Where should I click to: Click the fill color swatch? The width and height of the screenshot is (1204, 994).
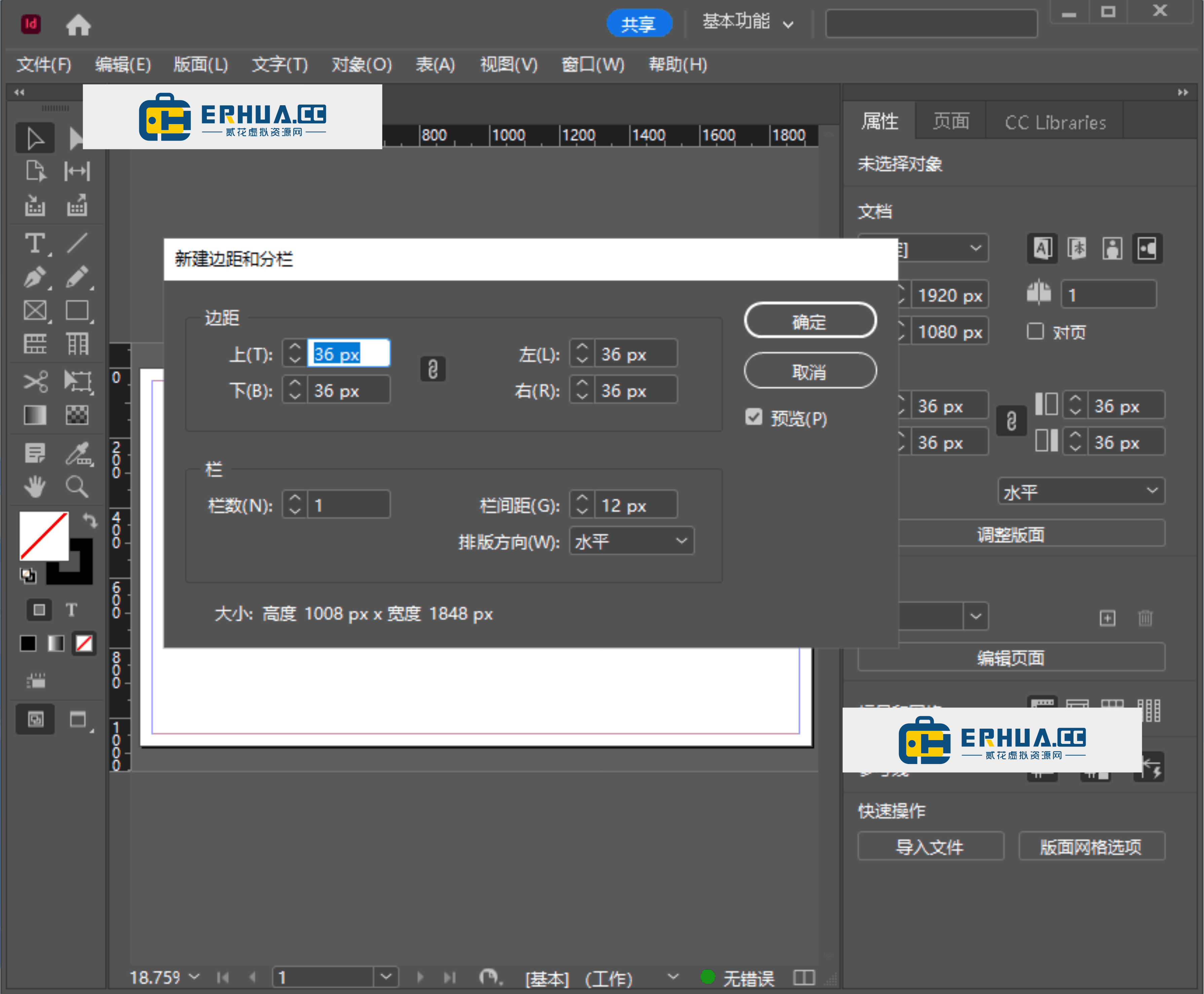(x=44, y=536)
